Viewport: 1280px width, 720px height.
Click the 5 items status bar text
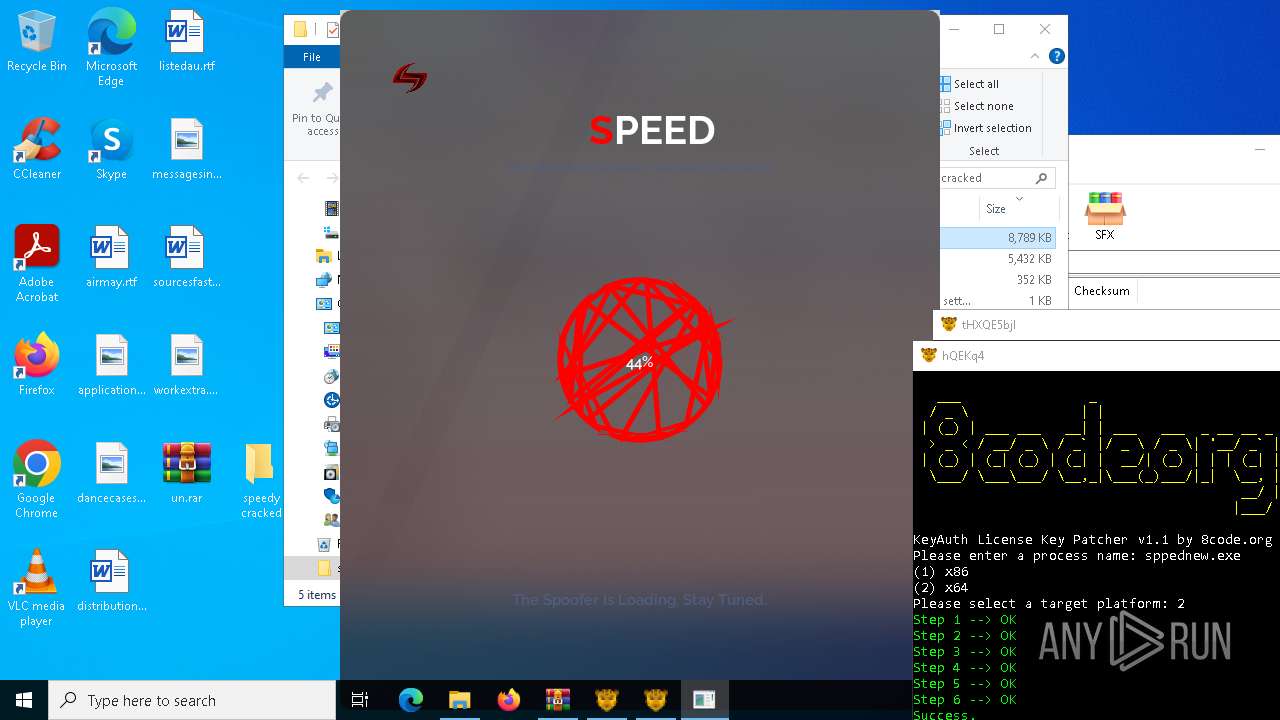pyautogui.click(x=317, y=594)
